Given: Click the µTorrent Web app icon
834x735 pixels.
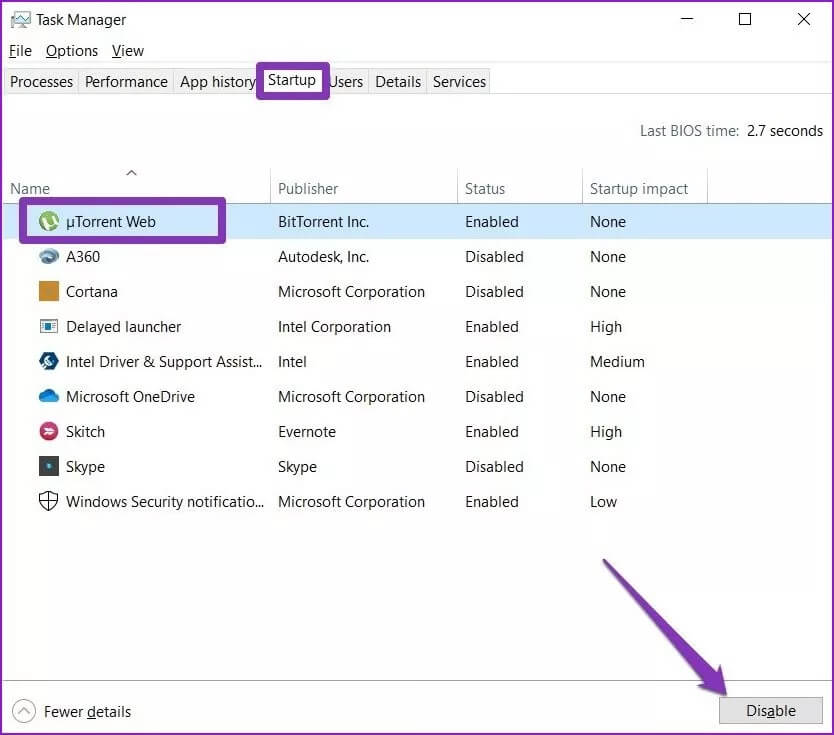Looking at the screenshot, I should pos(49,221).
